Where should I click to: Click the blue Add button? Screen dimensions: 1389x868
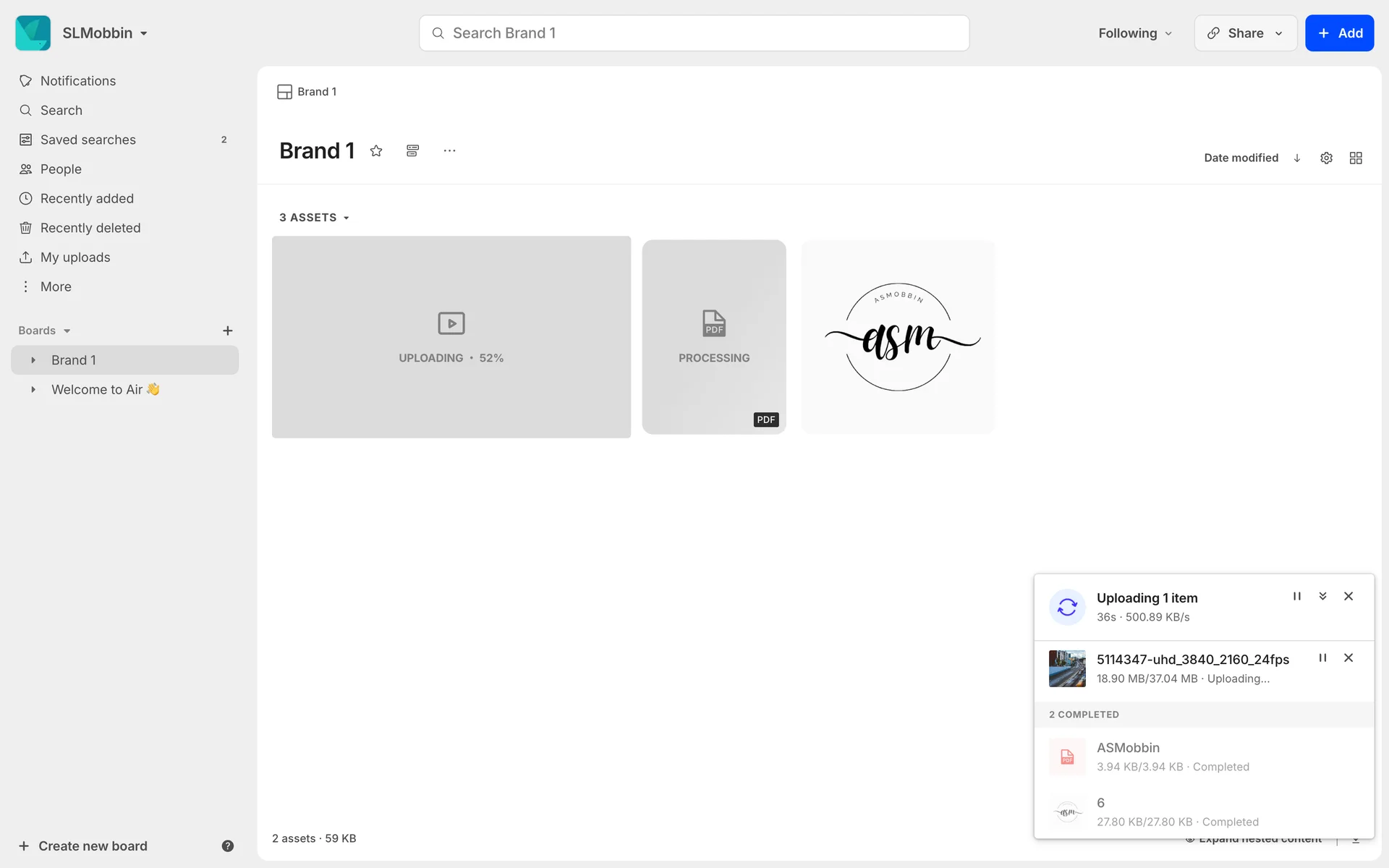pyautogui.click(x=1339, y=33)
